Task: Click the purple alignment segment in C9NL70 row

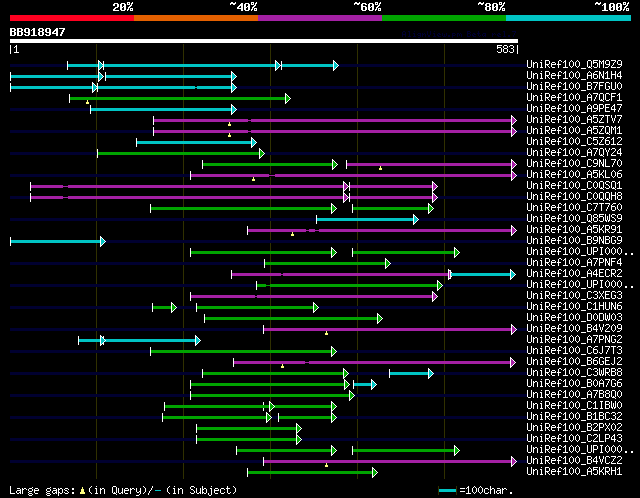Action: [x=431, y=165]
